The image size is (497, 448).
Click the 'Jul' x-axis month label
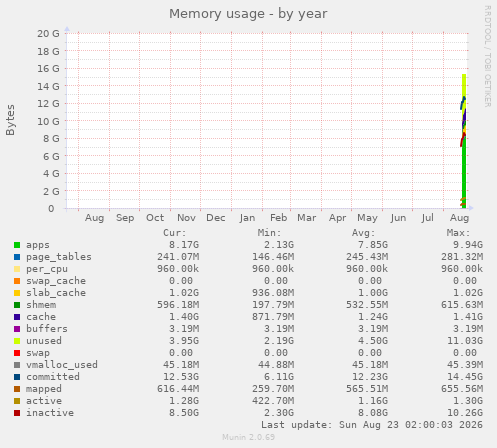coord(428,218)
